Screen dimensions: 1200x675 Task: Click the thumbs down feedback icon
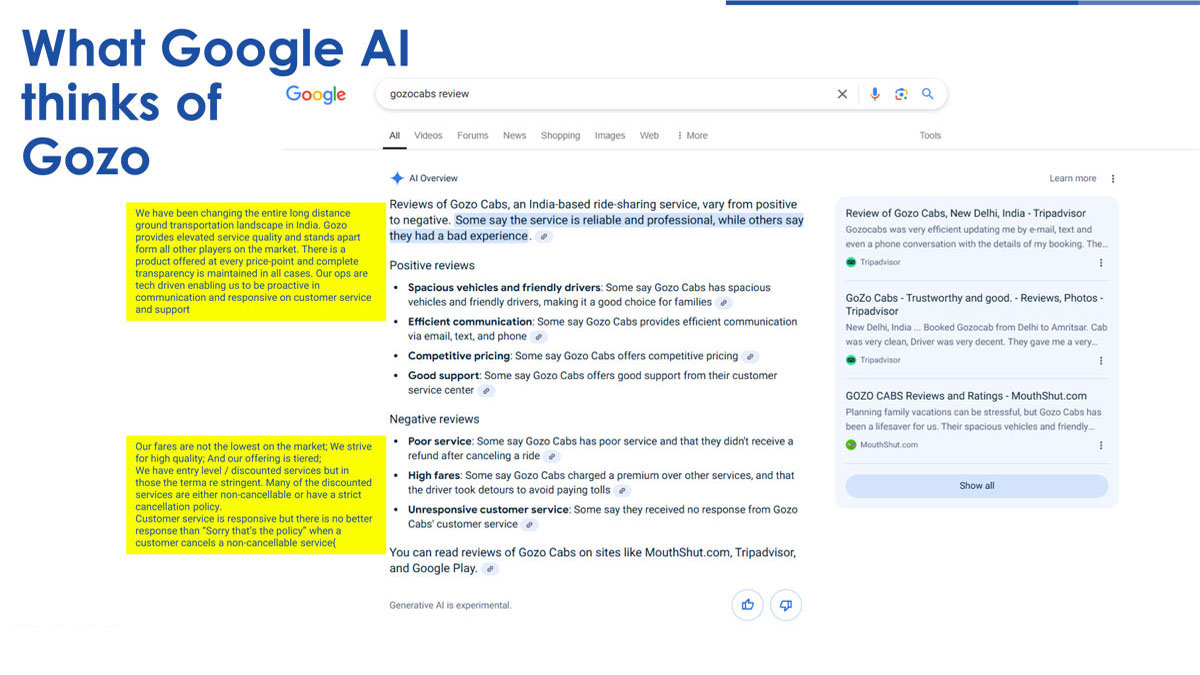[x=786, y=605]
